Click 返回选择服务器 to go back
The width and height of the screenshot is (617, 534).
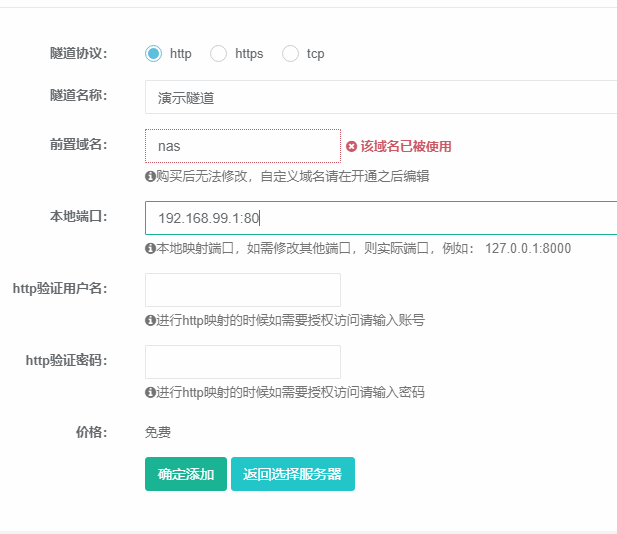click(292, 474)
